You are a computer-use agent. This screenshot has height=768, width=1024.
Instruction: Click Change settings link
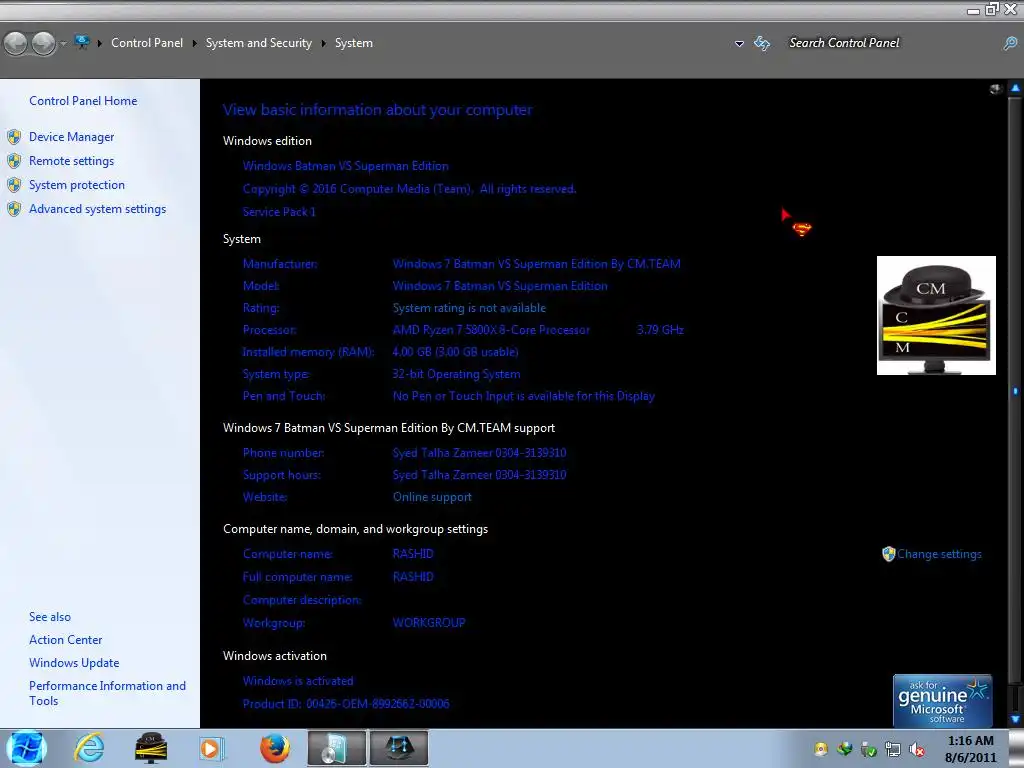(x=939, y=554)
